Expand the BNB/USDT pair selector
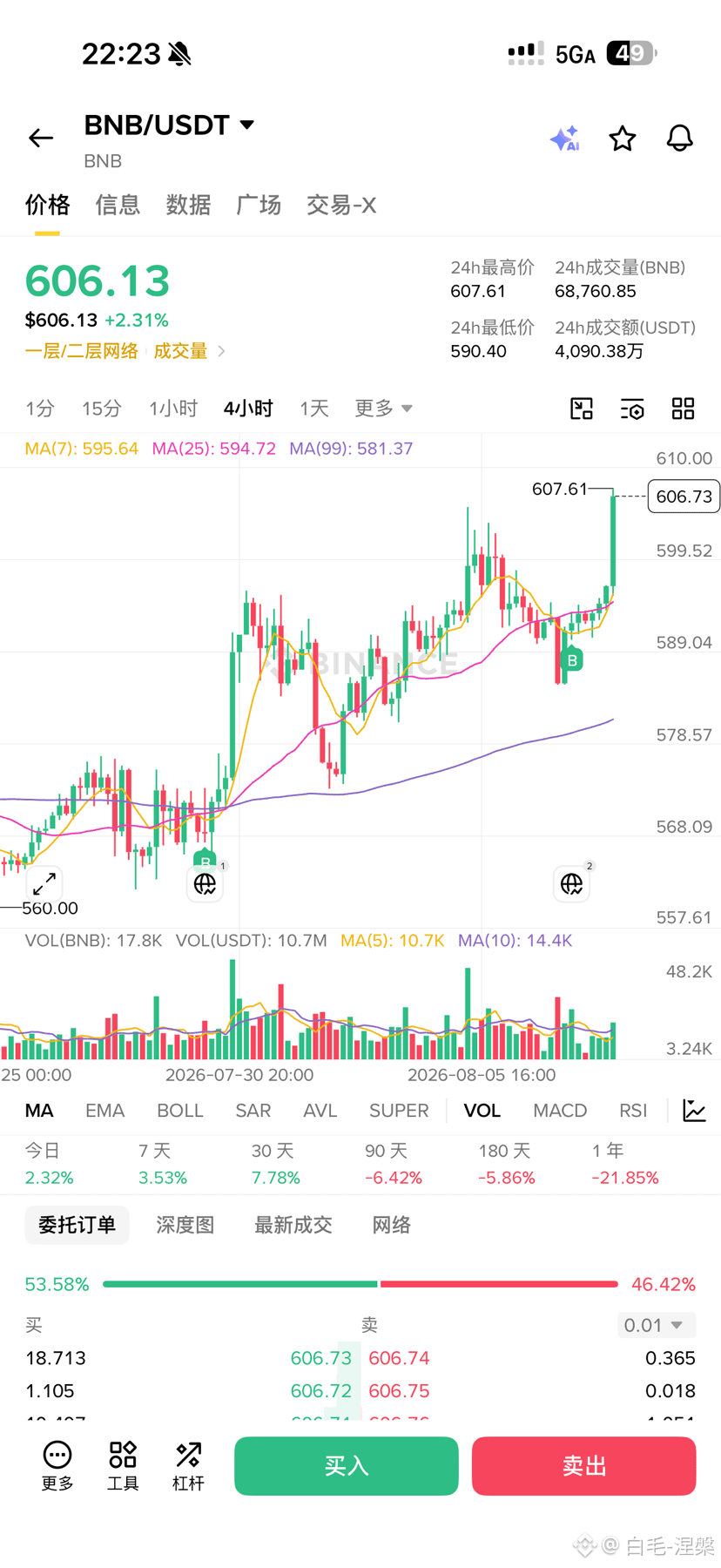The height and width of the screenshot is (1568, 721). click(247, 125)
